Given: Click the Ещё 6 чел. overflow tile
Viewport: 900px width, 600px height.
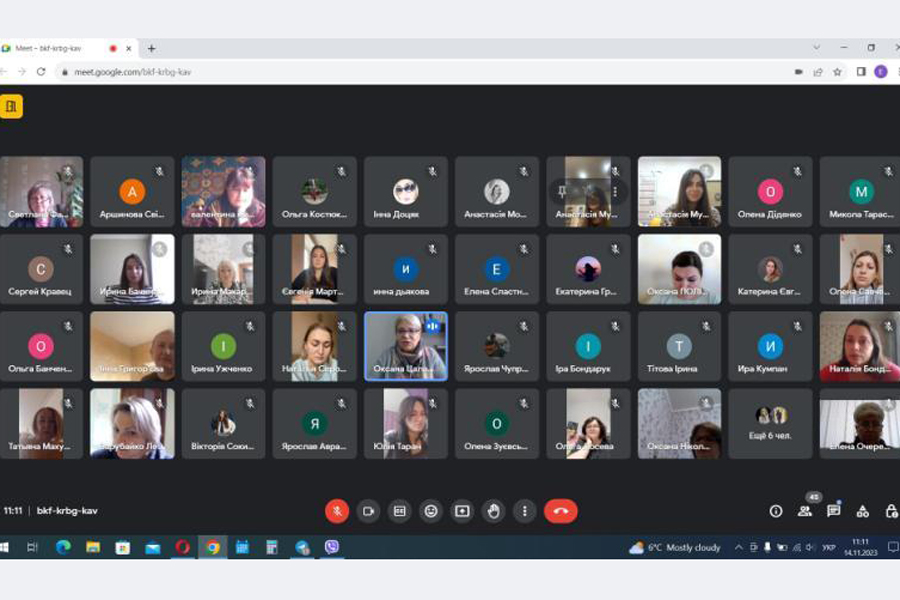Looking at the screenshot, I should tap(770, 424).
